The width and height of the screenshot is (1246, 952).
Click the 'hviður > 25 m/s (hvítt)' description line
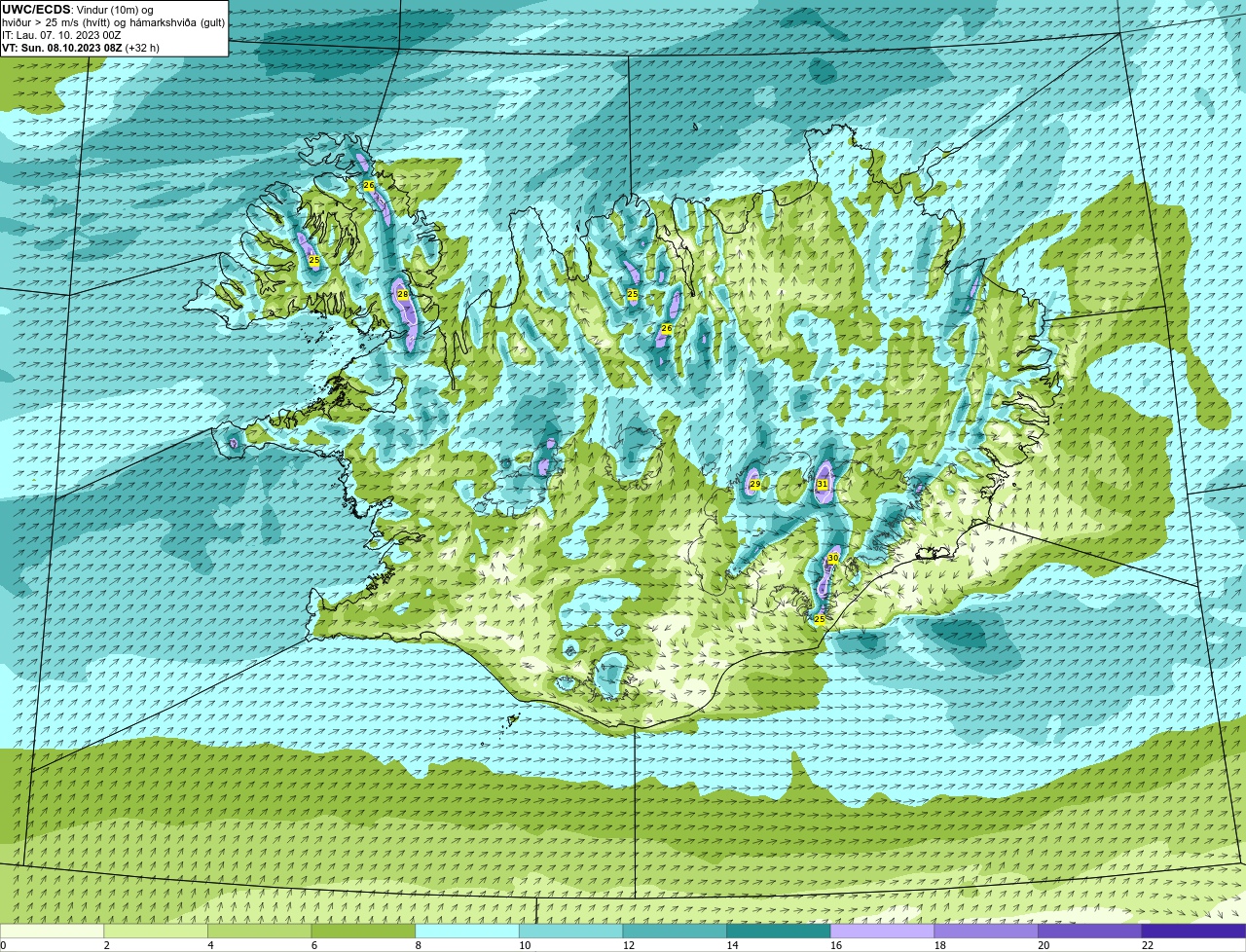pyautogui.click(x=114, y=22)
